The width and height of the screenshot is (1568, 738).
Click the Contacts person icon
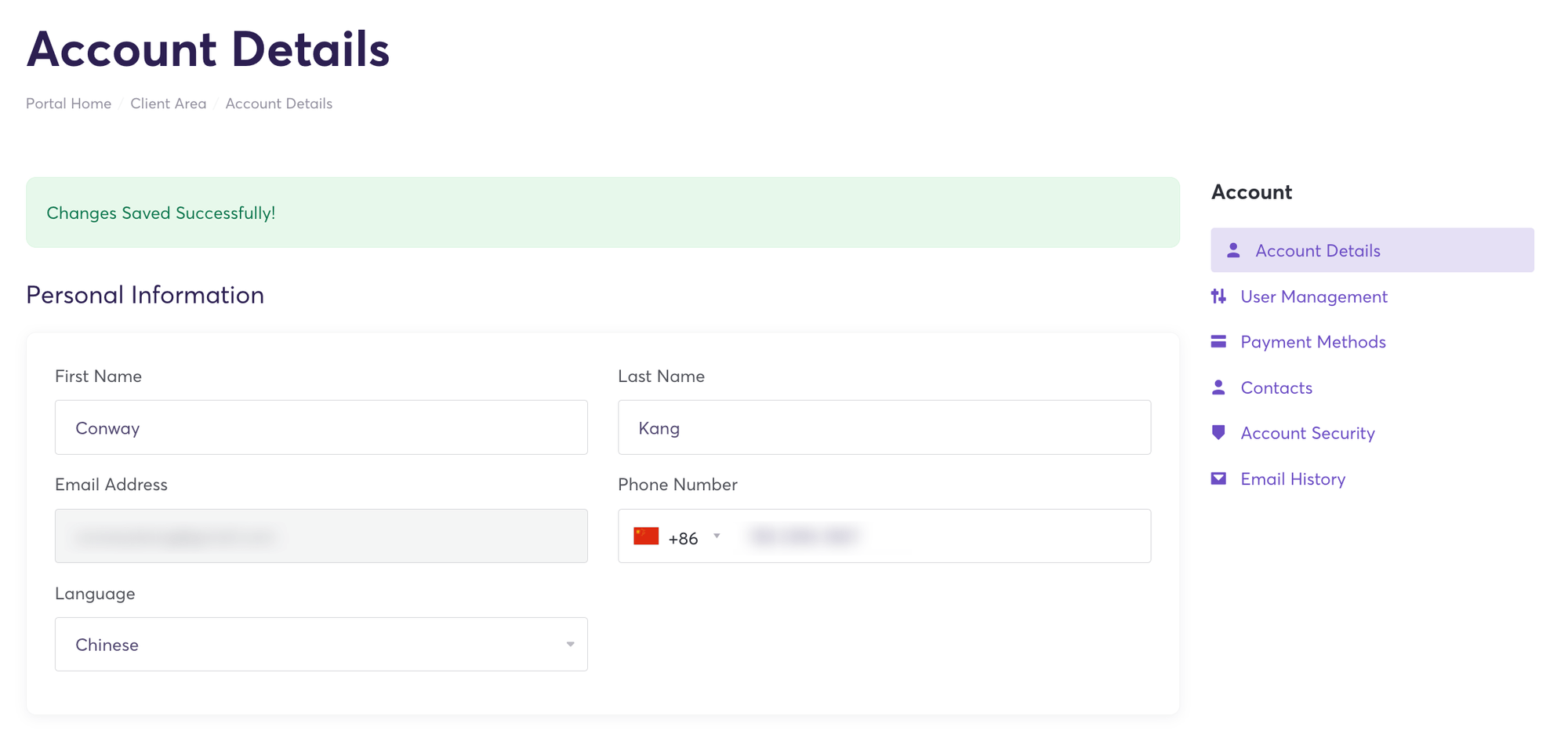tap(1218, 387)
